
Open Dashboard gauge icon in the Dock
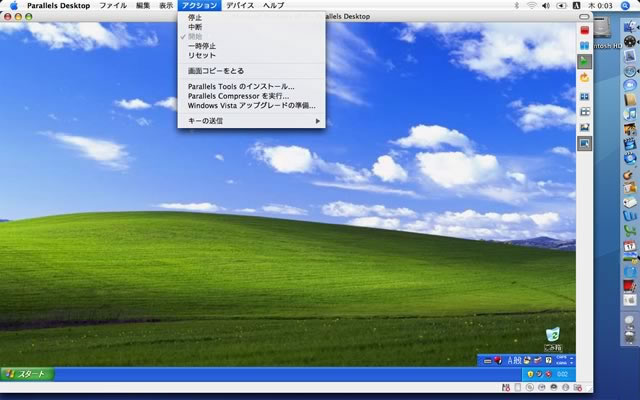(x=630, y=41)
